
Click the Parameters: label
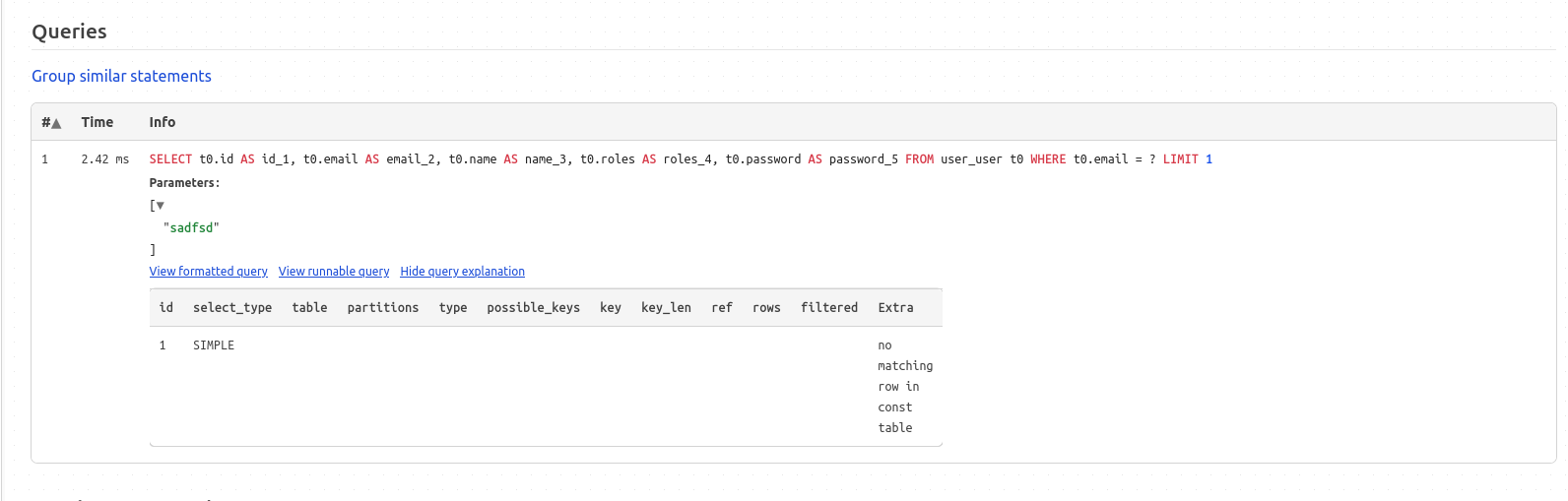pos(184,183)
